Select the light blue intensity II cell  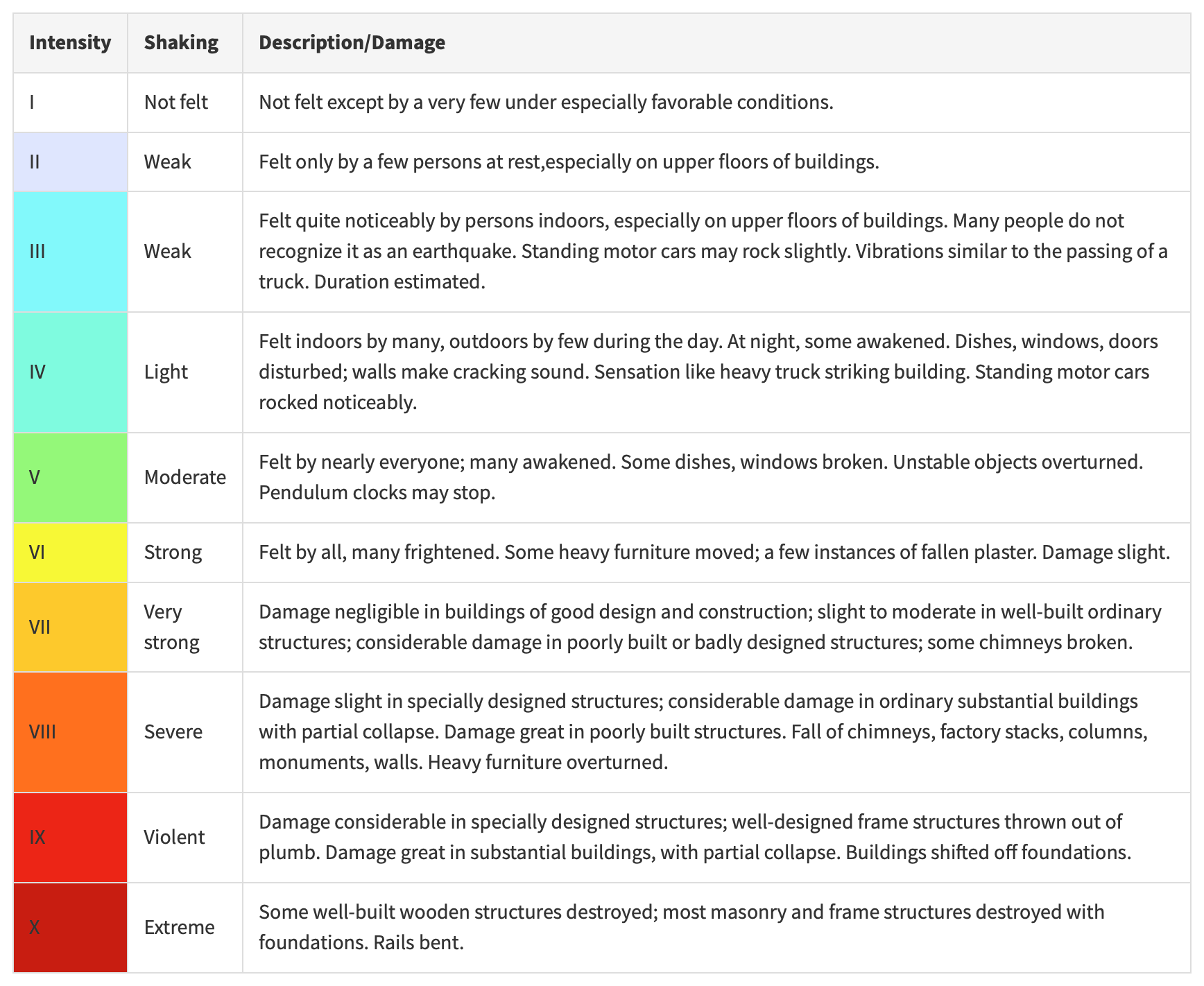point(70,162)
